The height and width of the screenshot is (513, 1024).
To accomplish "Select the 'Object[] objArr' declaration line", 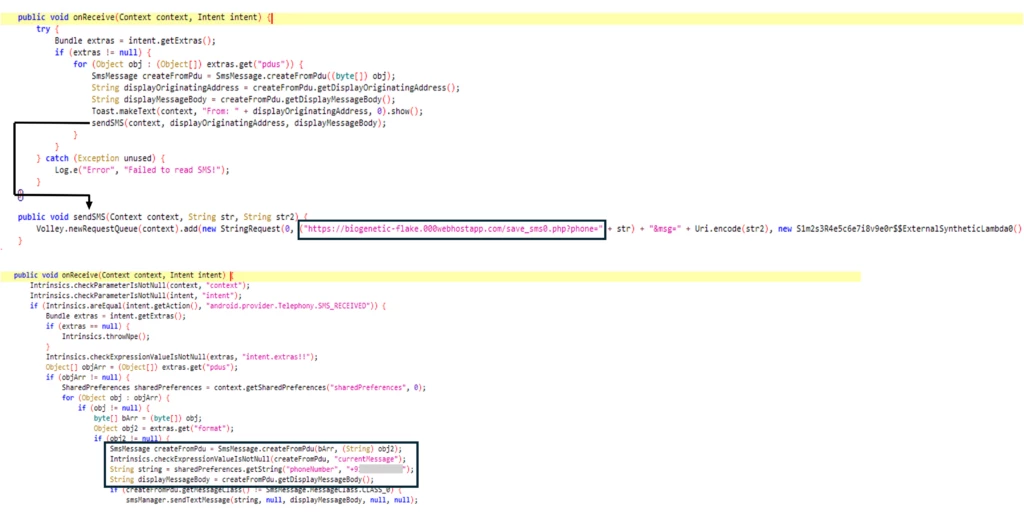I will (x=142, y=367).
